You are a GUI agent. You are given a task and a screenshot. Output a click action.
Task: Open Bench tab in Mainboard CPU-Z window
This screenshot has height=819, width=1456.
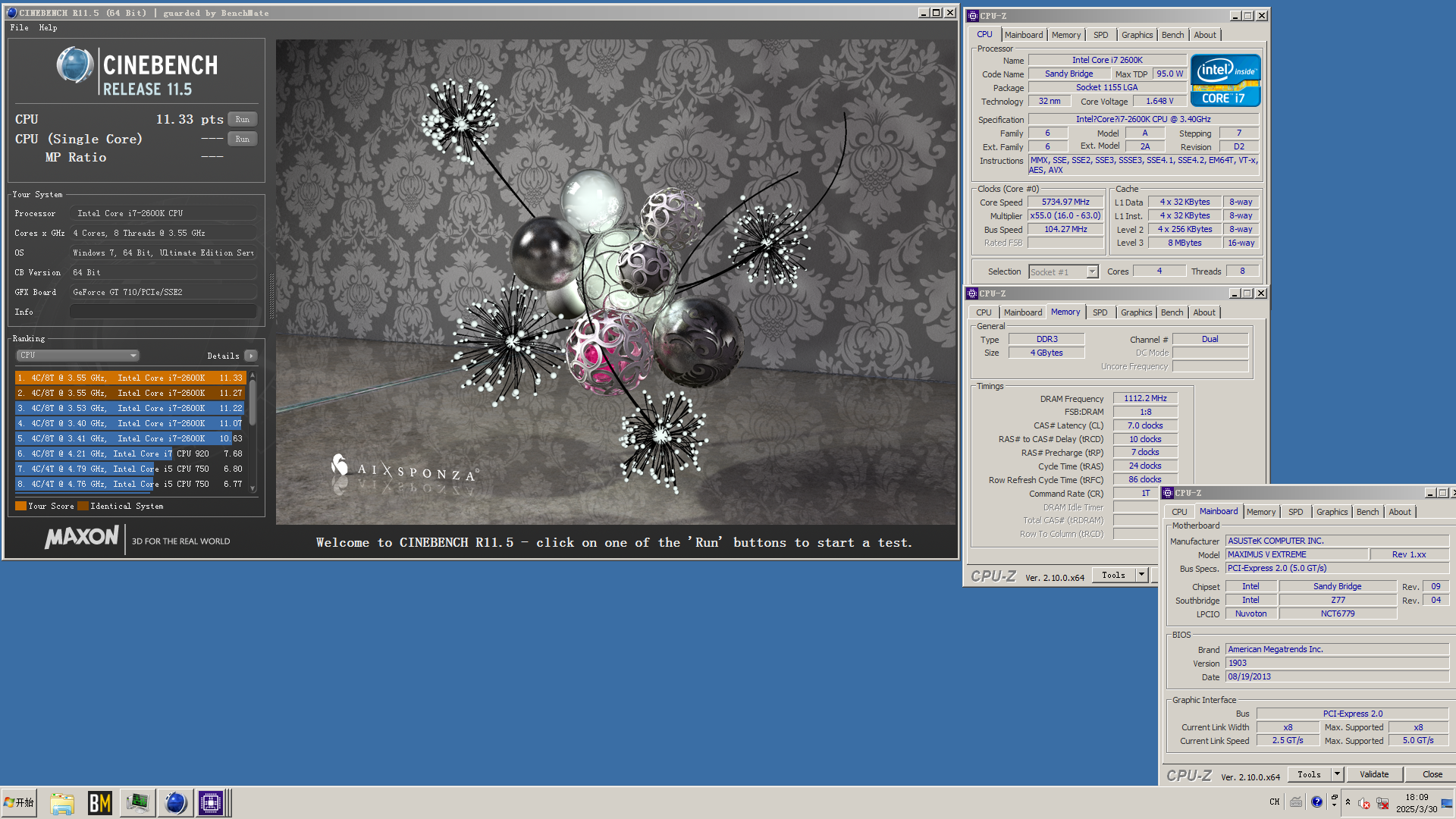point(1368,512)
